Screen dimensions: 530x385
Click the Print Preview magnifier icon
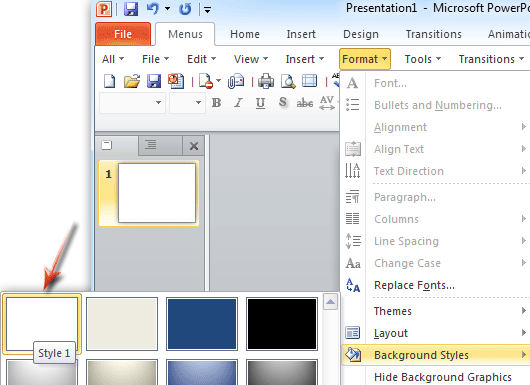pyautogui.click(x=288, y=81)
